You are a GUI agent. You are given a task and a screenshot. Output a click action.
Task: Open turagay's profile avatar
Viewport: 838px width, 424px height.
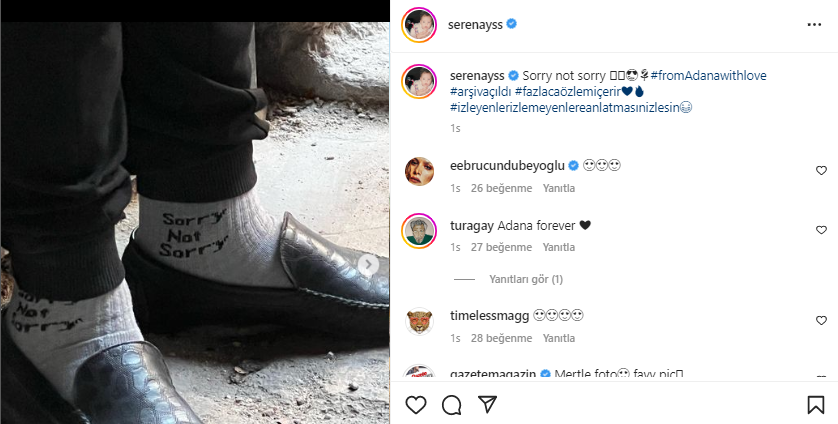point(419,231)
